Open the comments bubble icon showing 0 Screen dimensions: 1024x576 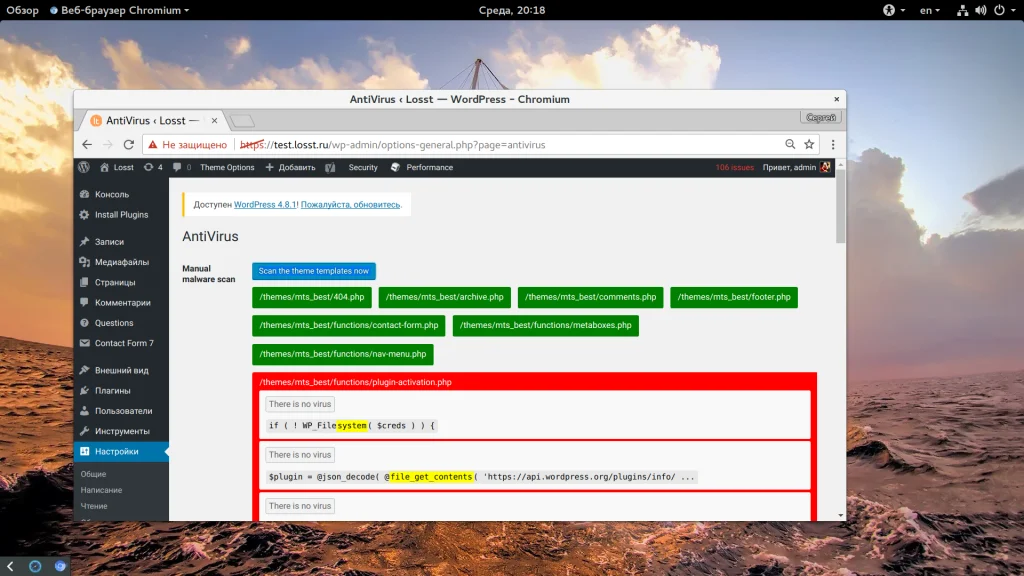182,167
